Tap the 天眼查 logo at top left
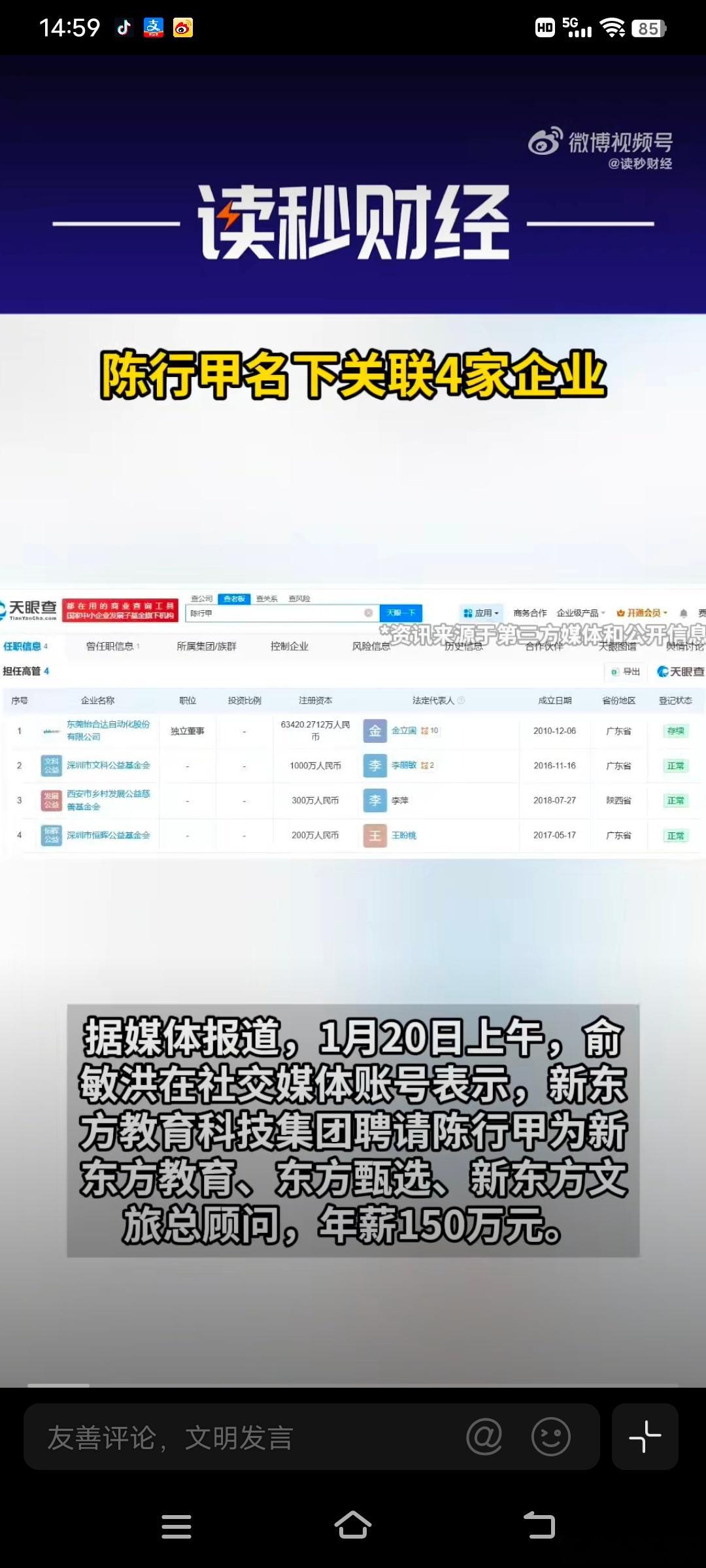The width and height of the screenshot is (706, 1568). pyautogui.click(x=29, y=609)
